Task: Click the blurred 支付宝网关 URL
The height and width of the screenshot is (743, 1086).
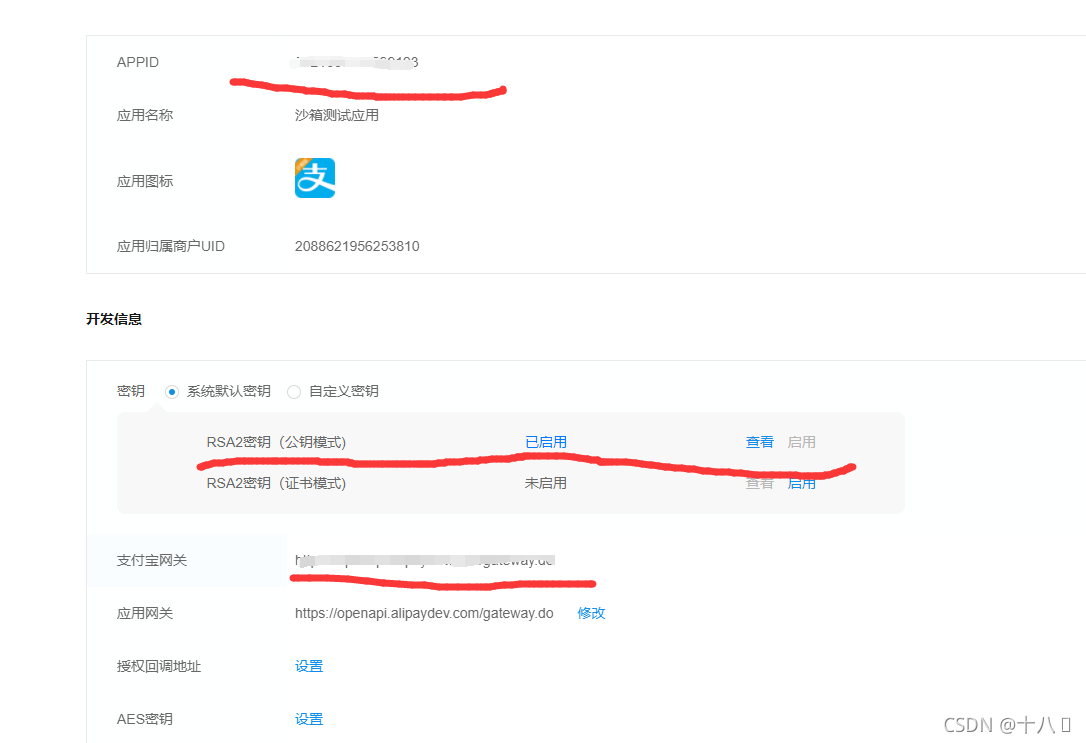Action: [x=424, y=560]
